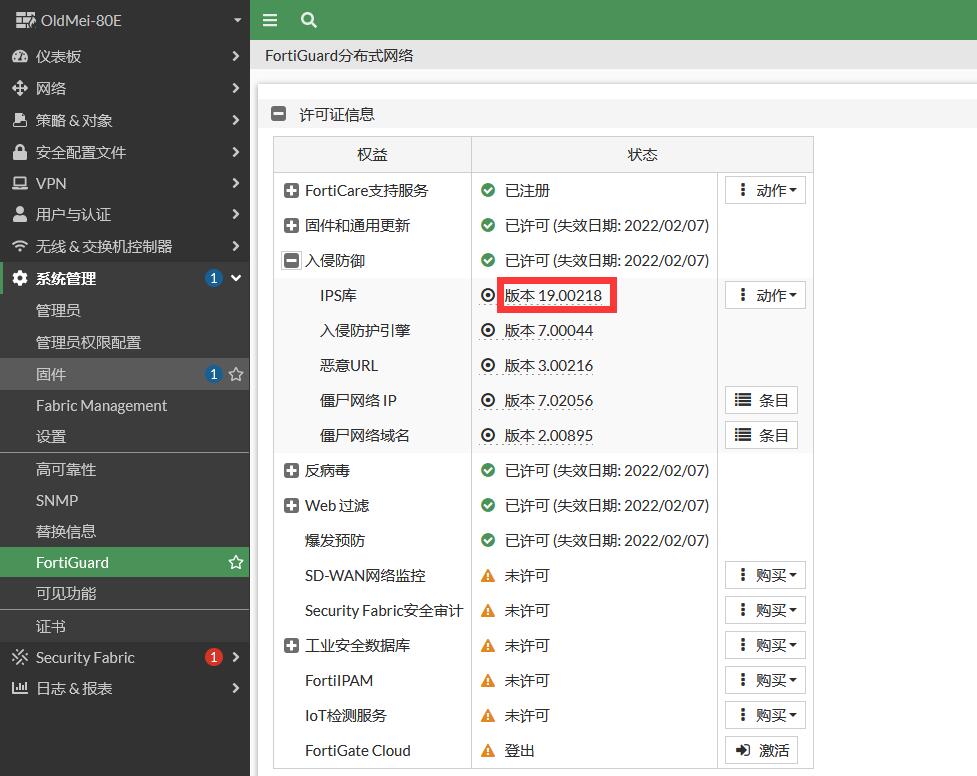Expand the VPN menu chevron
This screenshot has height=776, width=977.
click(x=236, y=183)
